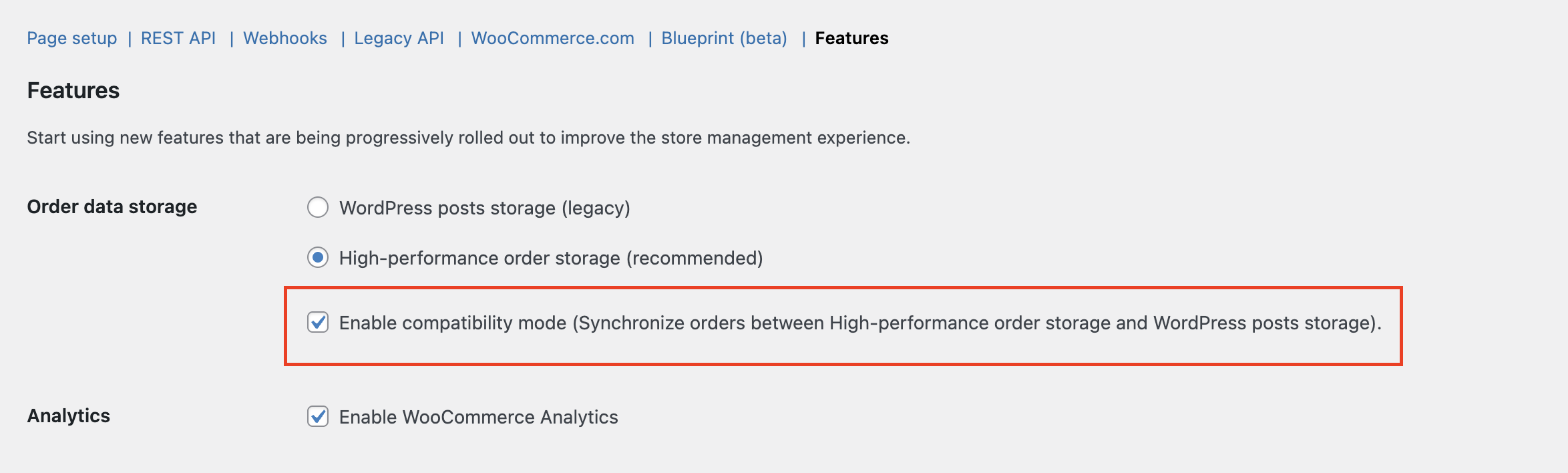The height and width of the screenshot is (473, 1568).
Task: Open the Blueprint (beta) tab
Action: [x=724, y=38]
